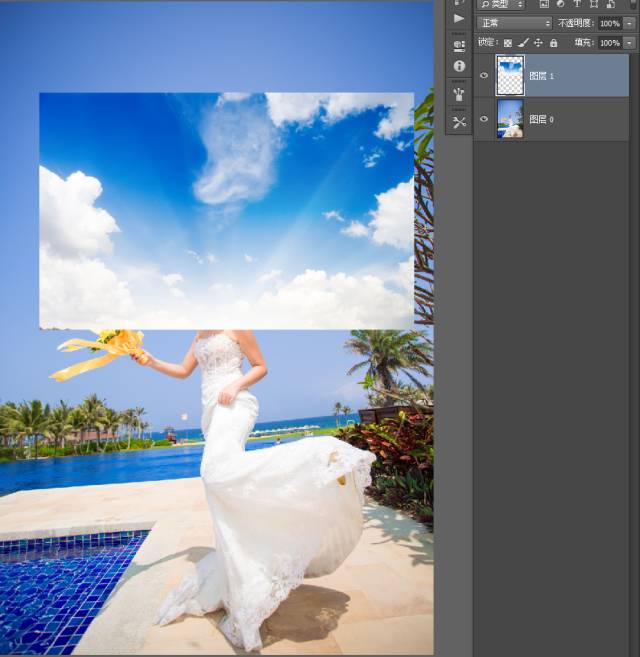Filter layers by shape layers icon

point(594,4)
